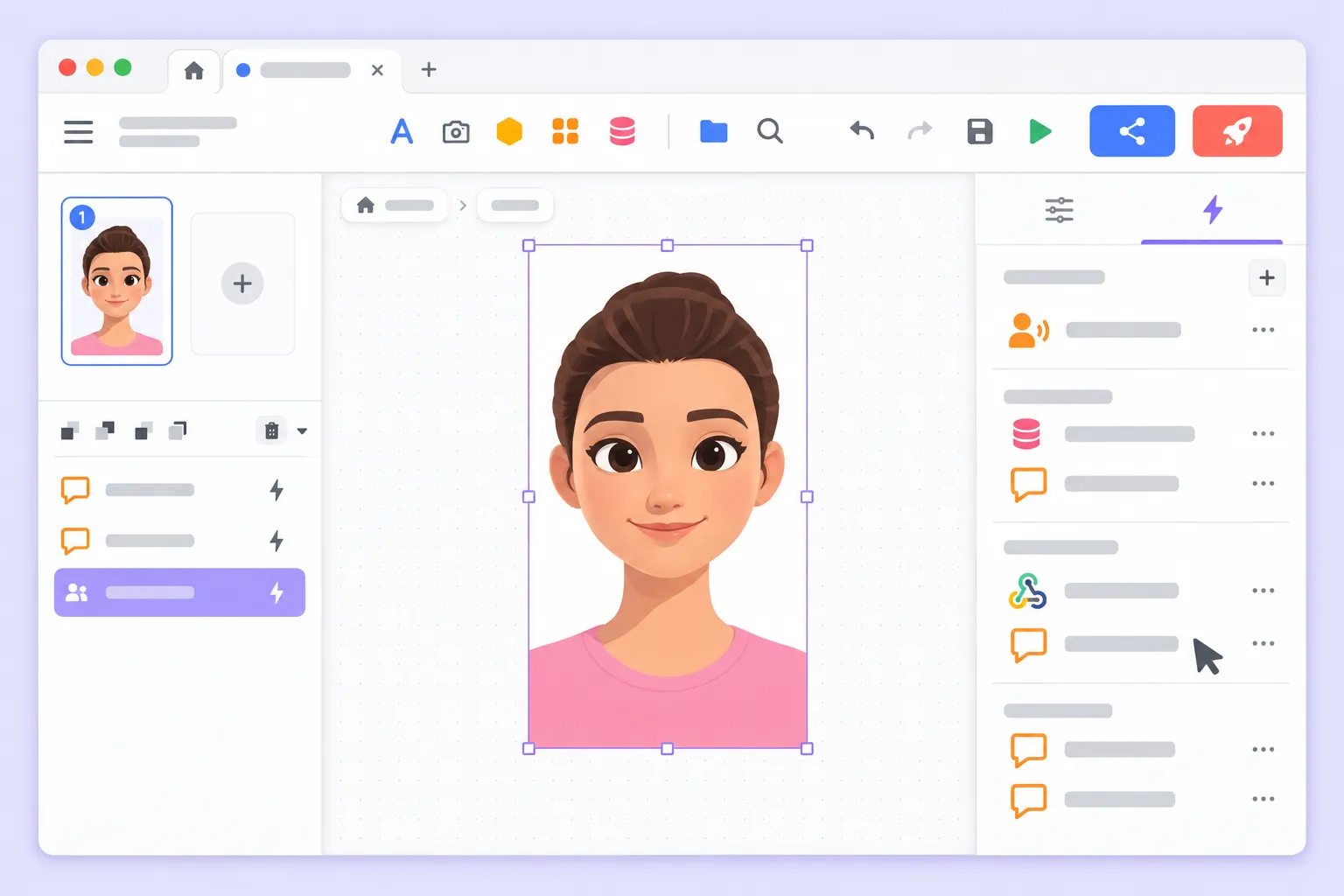Click the second breadcrumb after the chevron
The height and width of the screenshot is (896, 1344).
click(514, 206)
